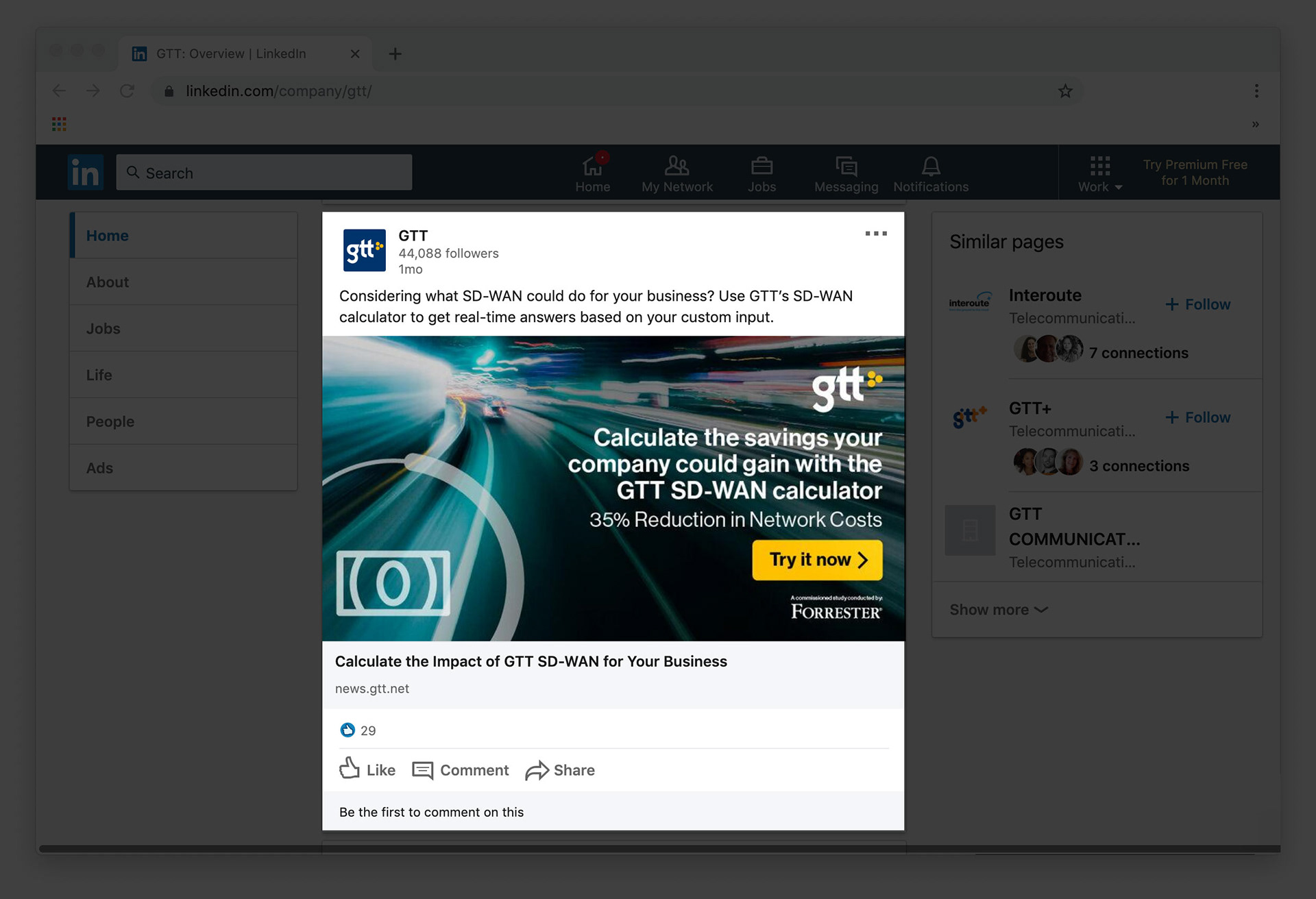Follow the Interoute page
This screenshot has height=899, width=1316.
point(1197,304)
